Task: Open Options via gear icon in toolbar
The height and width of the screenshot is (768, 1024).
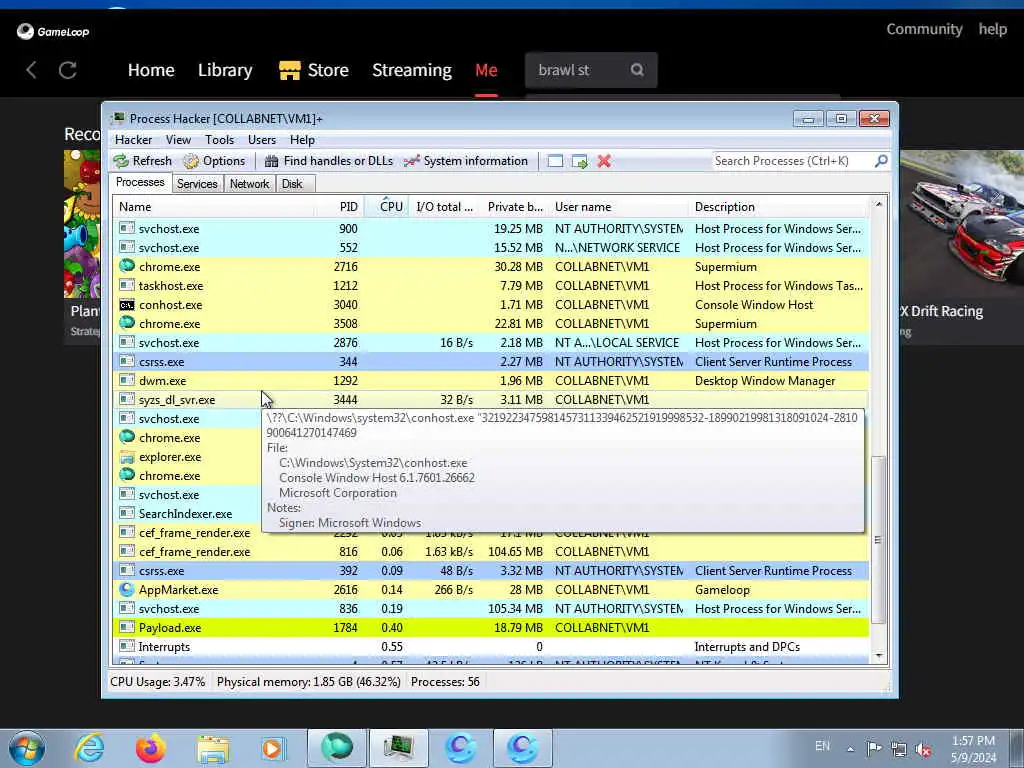Action: coord(191,161)
